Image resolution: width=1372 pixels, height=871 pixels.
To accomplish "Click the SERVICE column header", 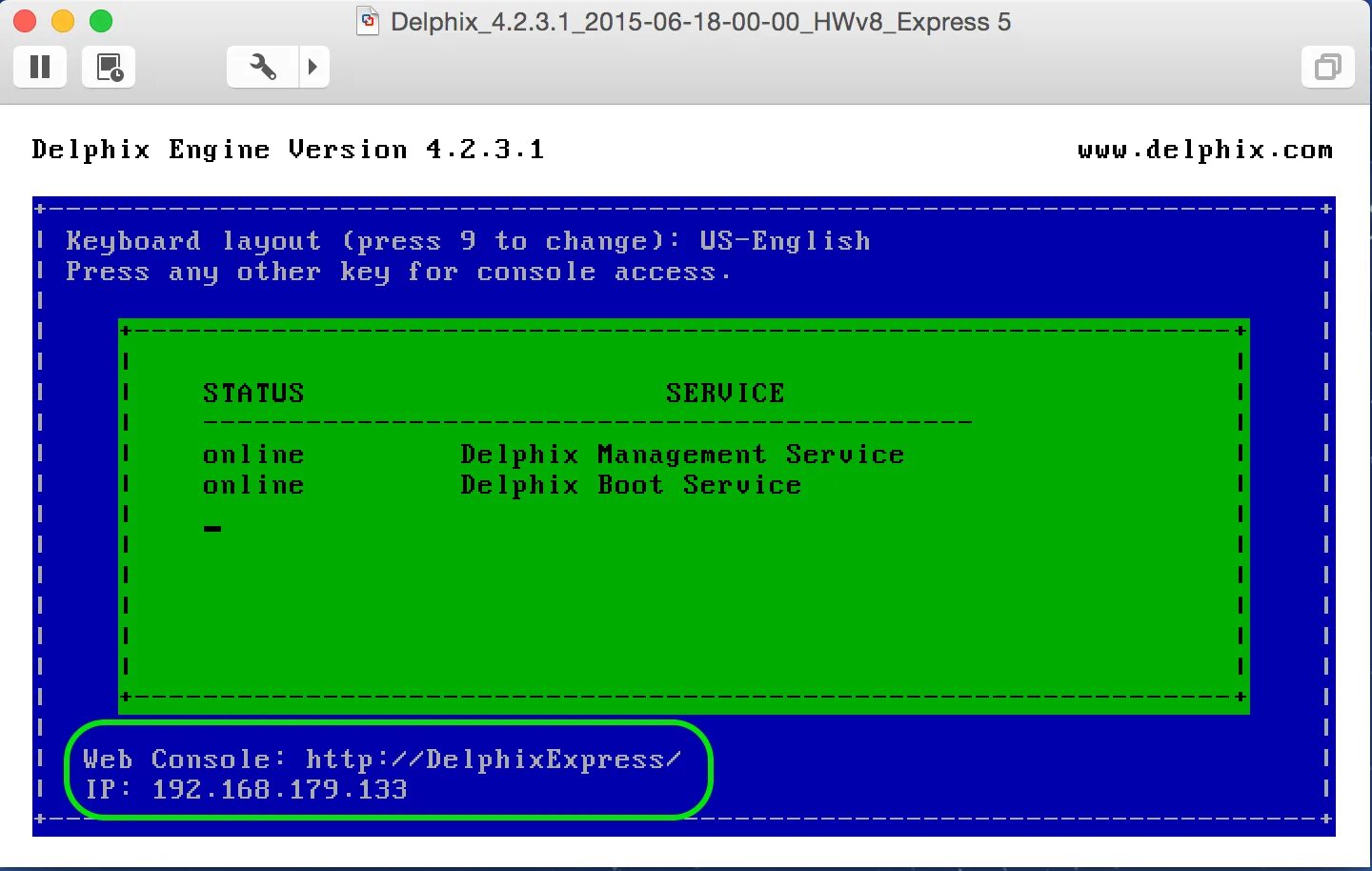I will (x=725, y=393).
